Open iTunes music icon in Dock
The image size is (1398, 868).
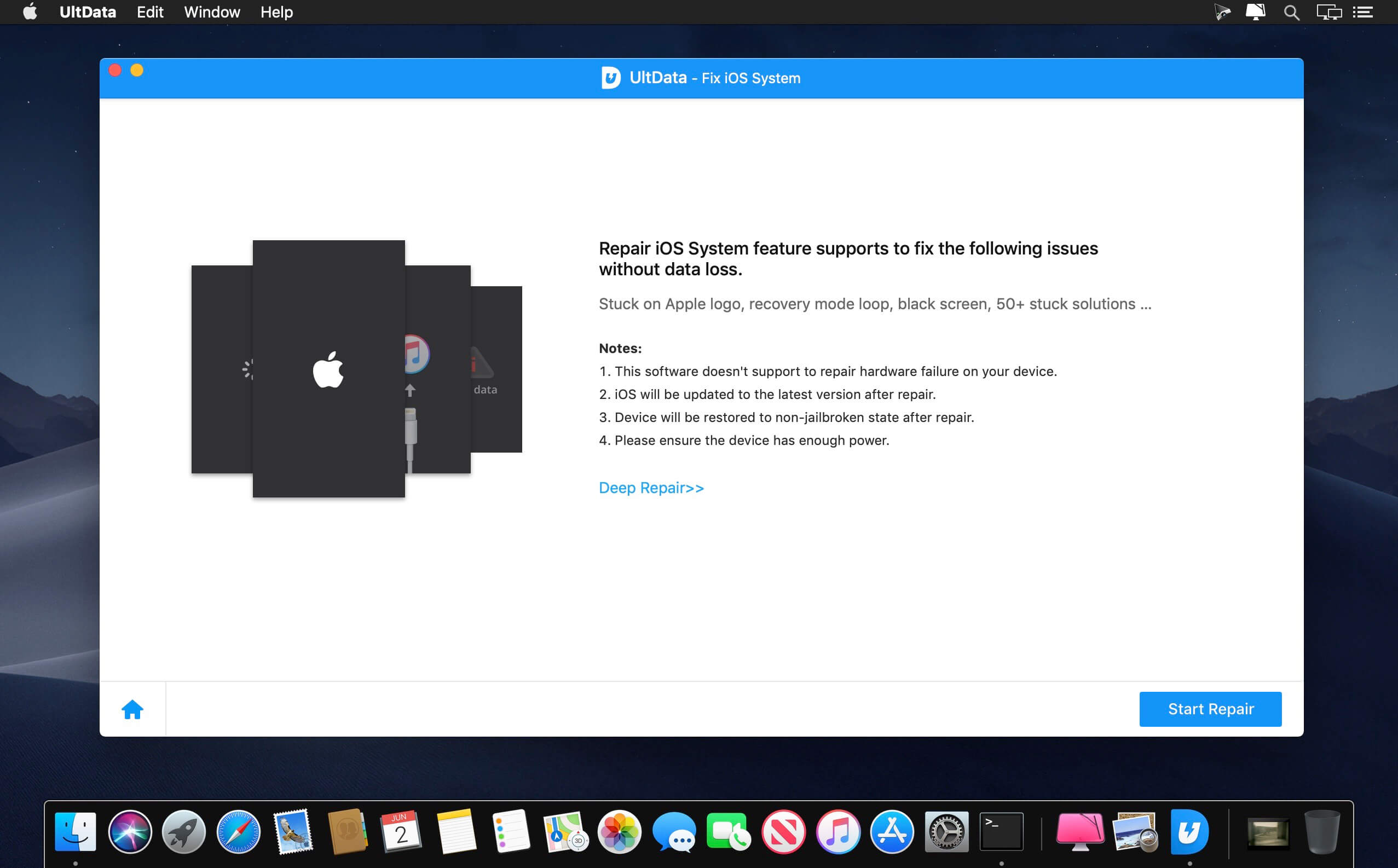tap(837, 831)
